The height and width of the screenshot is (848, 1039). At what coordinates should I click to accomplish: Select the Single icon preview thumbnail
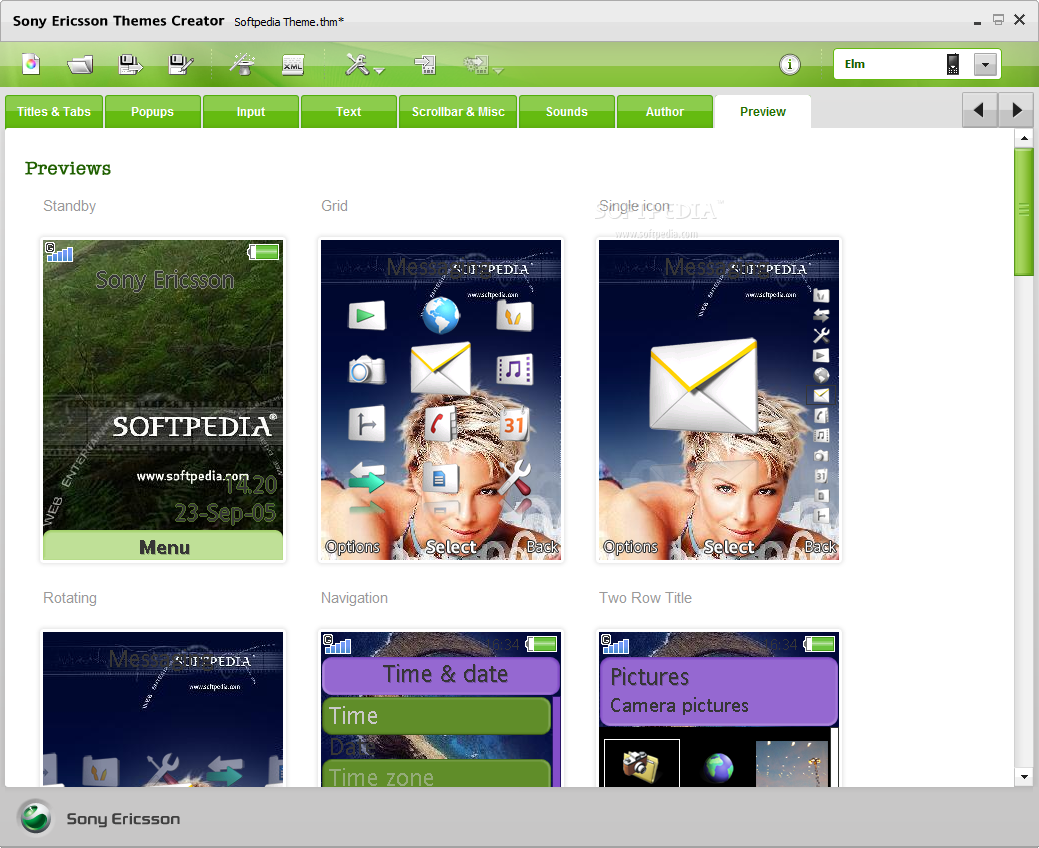coord(719,400)
